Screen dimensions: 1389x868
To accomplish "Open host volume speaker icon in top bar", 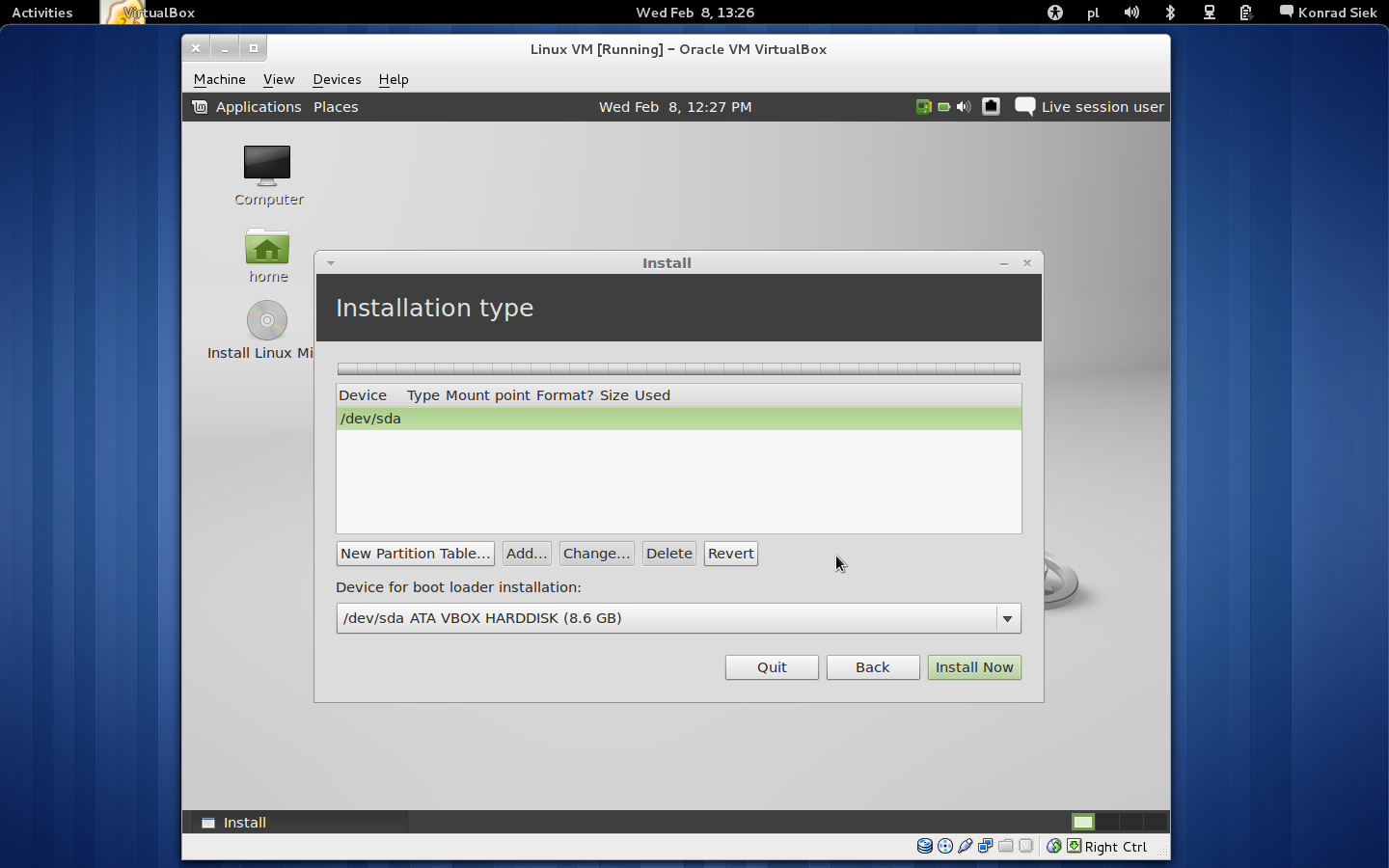I will click(x=1131, y=13).
